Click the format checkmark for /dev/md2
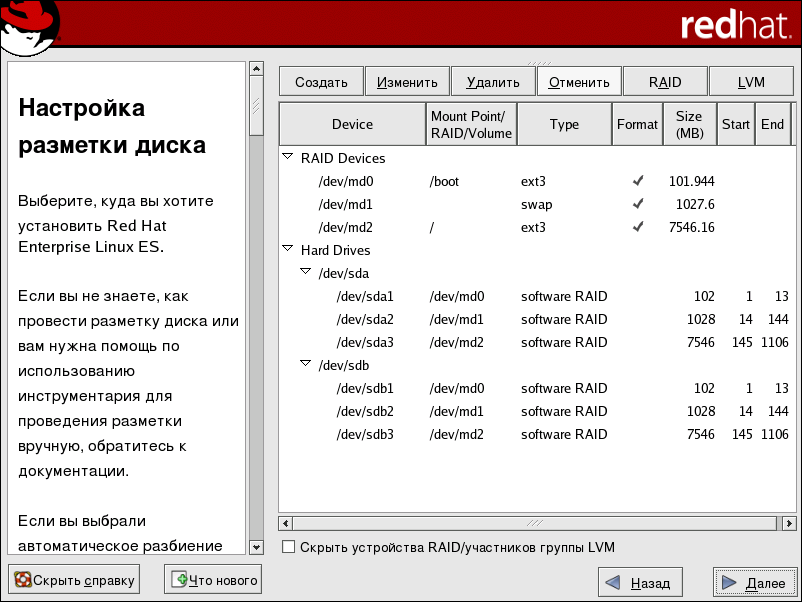The width and height of the screenshot is (802, 602). (637, 227)
